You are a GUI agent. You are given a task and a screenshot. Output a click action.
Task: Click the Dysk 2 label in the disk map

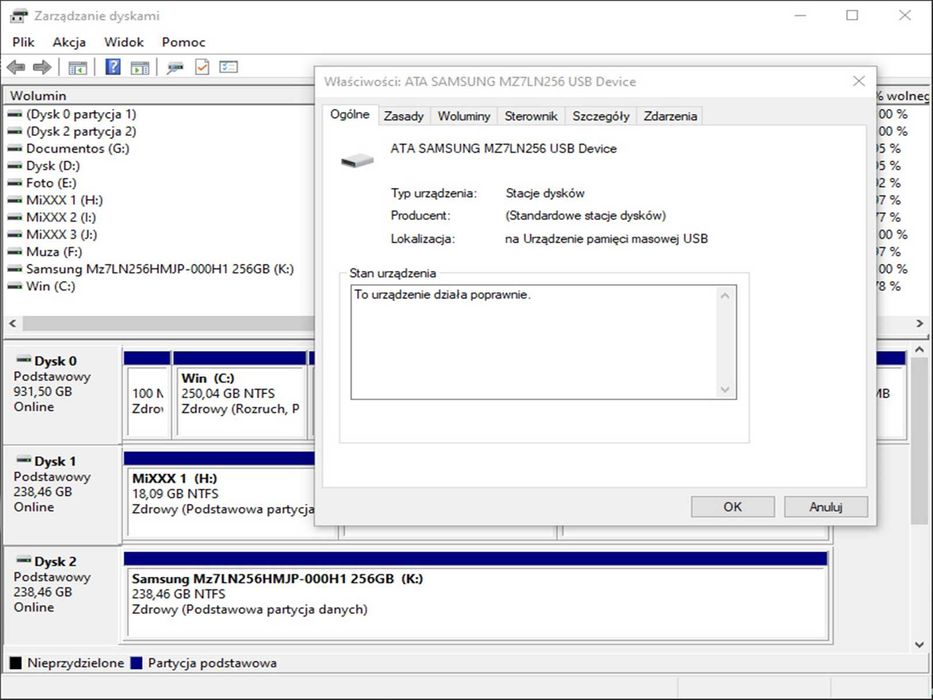coord(55,561)
